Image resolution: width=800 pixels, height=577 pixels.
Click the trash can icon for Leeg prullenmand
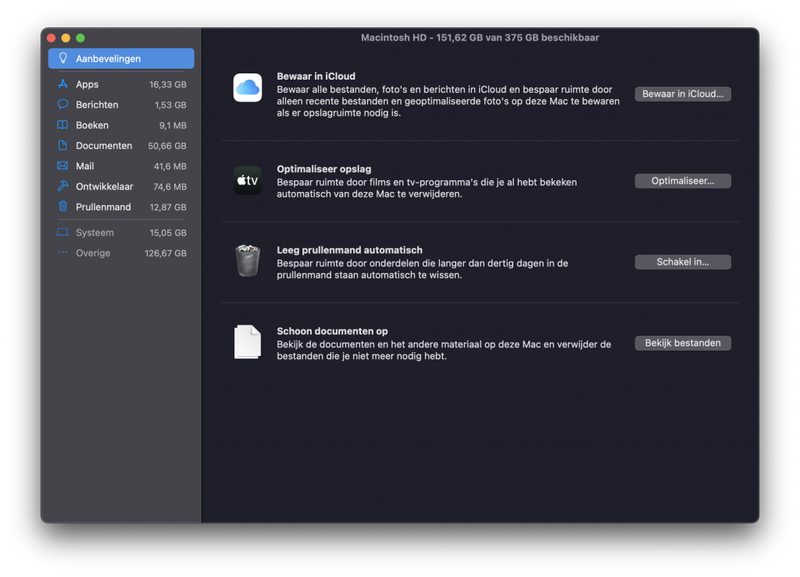pyautogui.click(x=247, y=261)
